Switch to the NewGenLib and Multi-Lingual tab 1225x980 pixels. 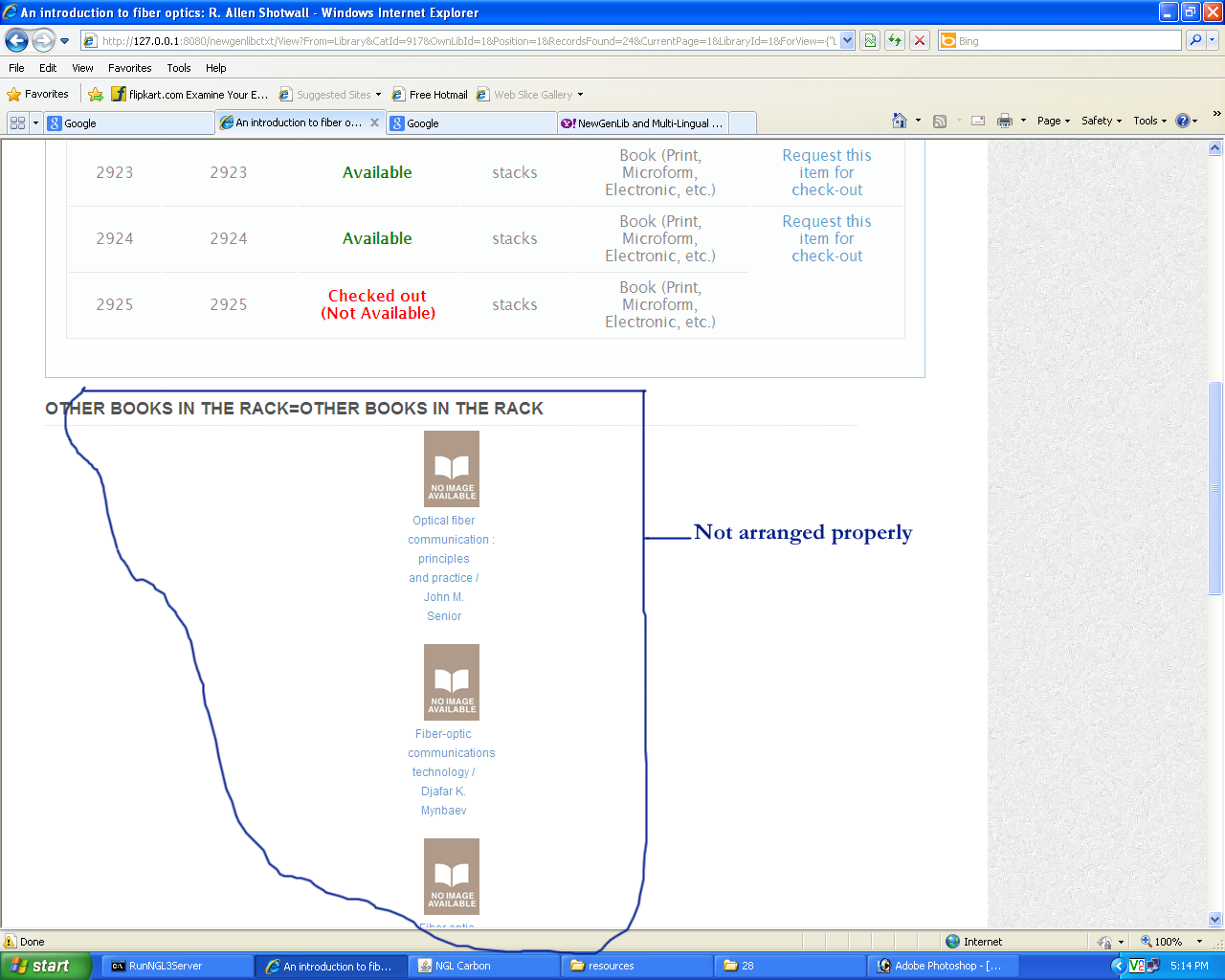pyautogui.click(x=643, y=122)
